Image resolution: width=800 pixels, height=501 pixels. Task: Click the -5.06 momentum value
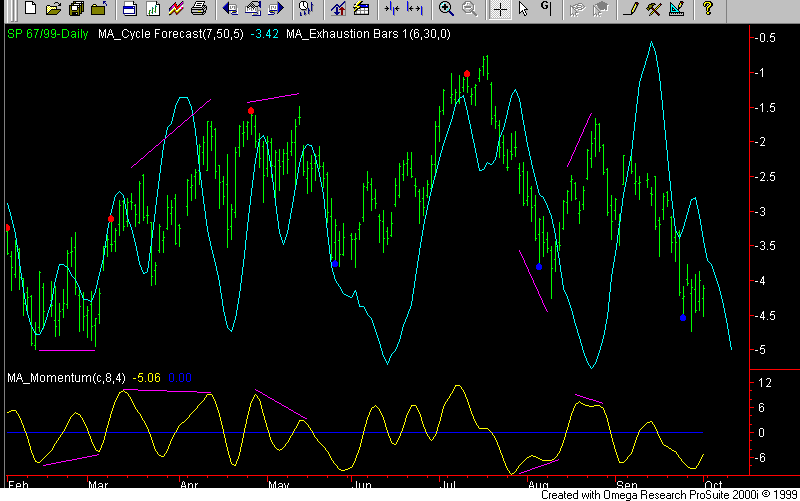(146, 378)
